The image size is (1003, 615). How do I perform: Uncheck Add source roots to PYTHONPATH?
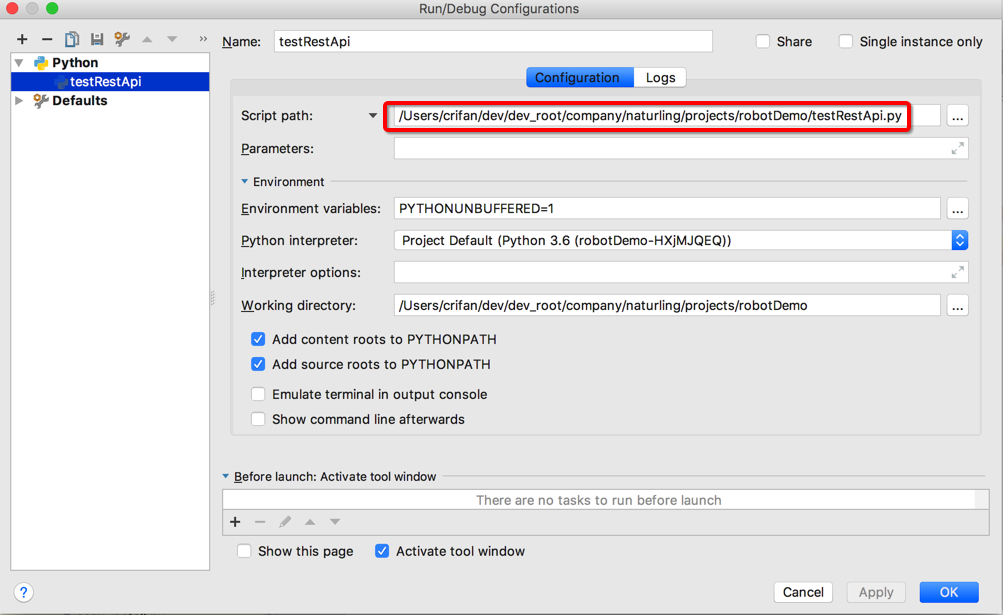coord(258,364)
